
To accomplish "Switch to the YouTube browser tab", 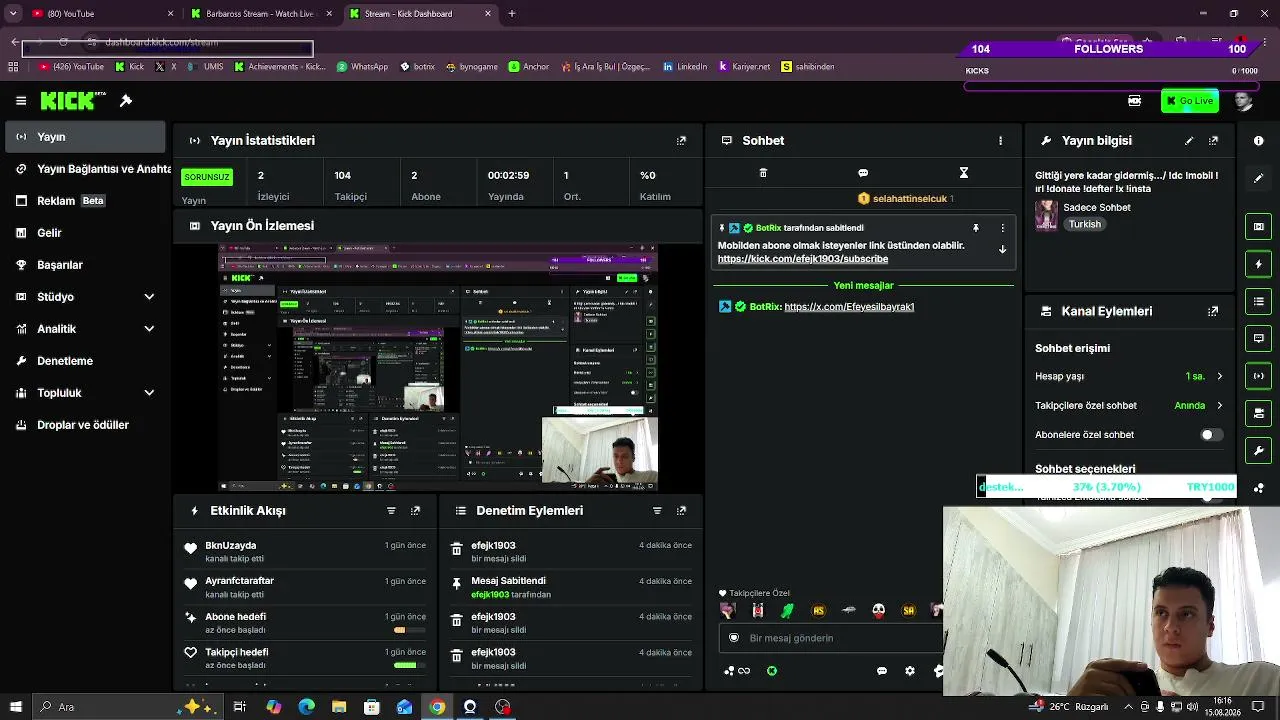I will (x=101, y=14).
